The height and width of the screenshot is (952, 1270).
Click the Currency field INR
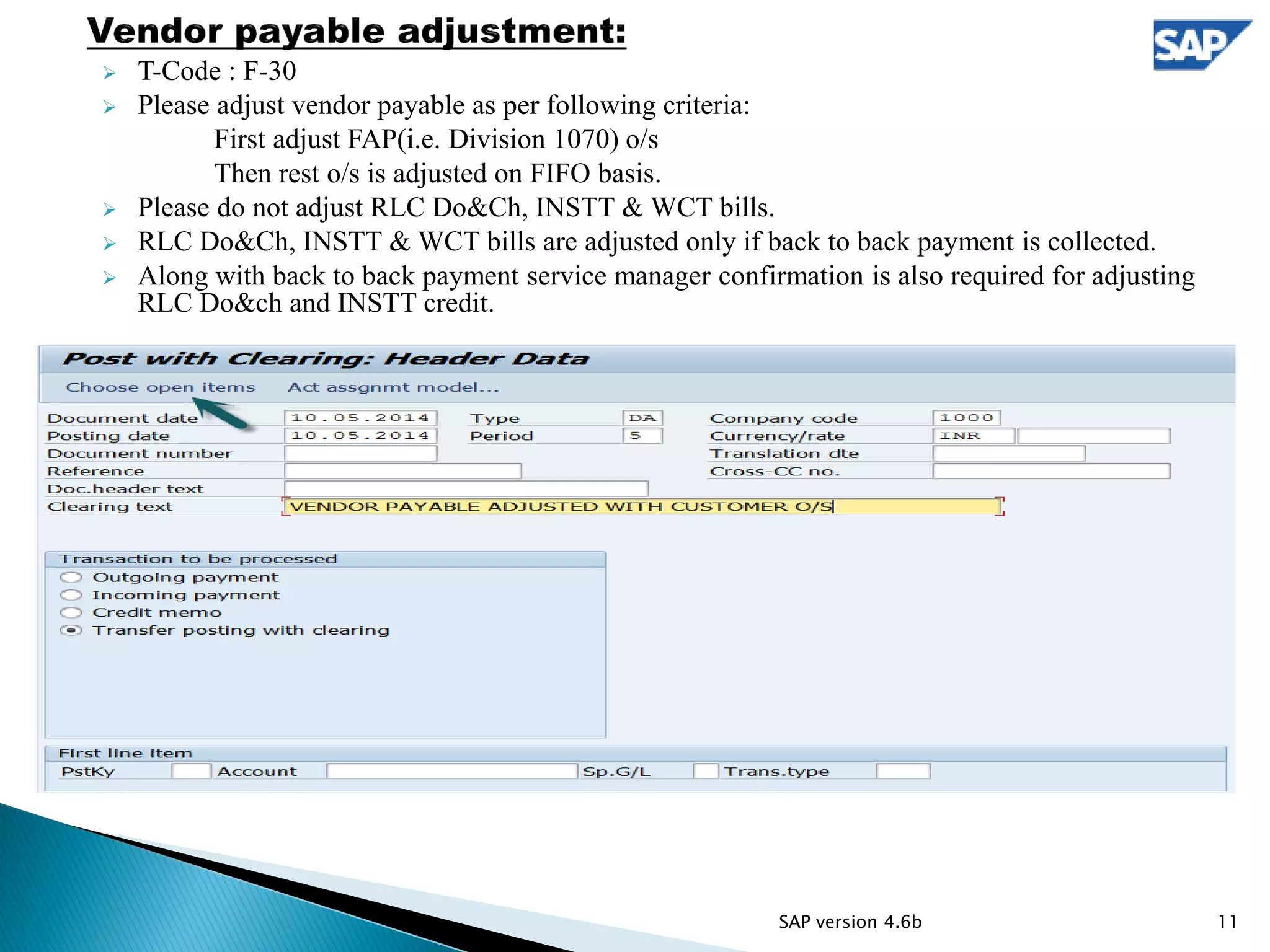pyautogui.click(x=974, y=436)
